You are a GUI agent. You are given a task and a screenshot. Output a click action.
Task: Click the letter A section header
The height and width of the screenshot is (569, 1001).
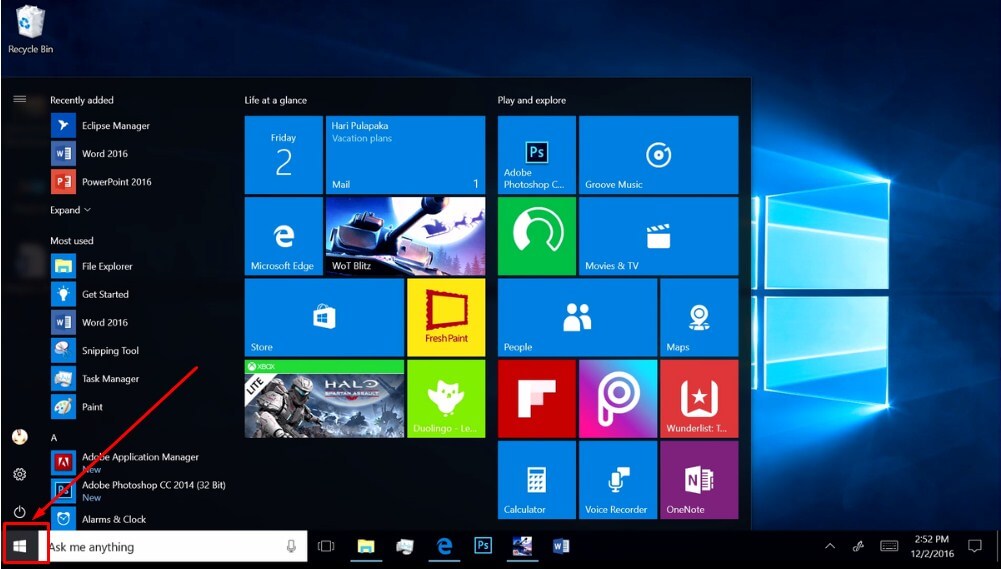pyautogui.click(x=54, y=437)
